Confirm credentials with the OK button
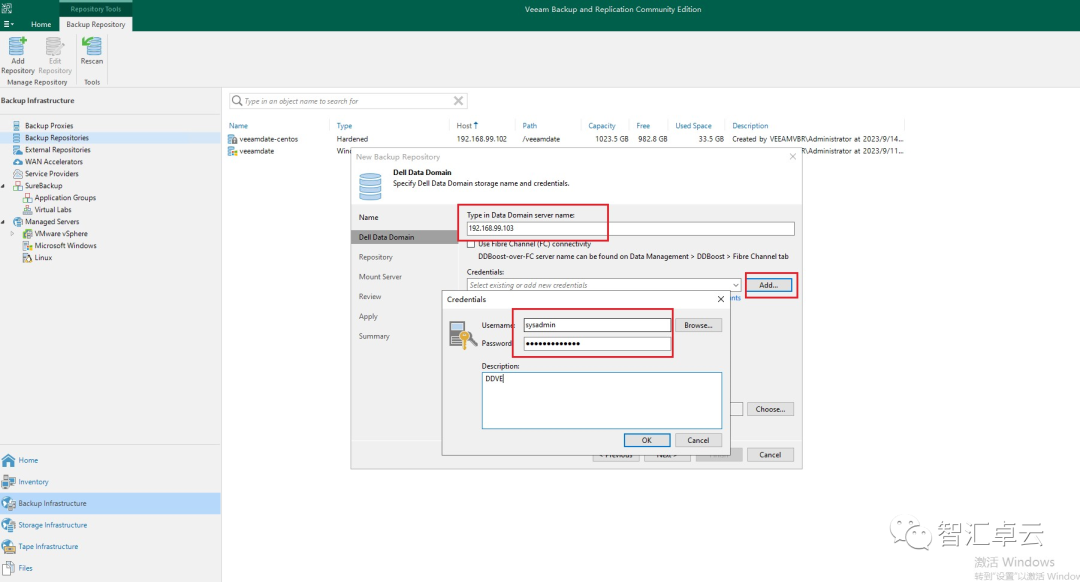 pos(646,439)
